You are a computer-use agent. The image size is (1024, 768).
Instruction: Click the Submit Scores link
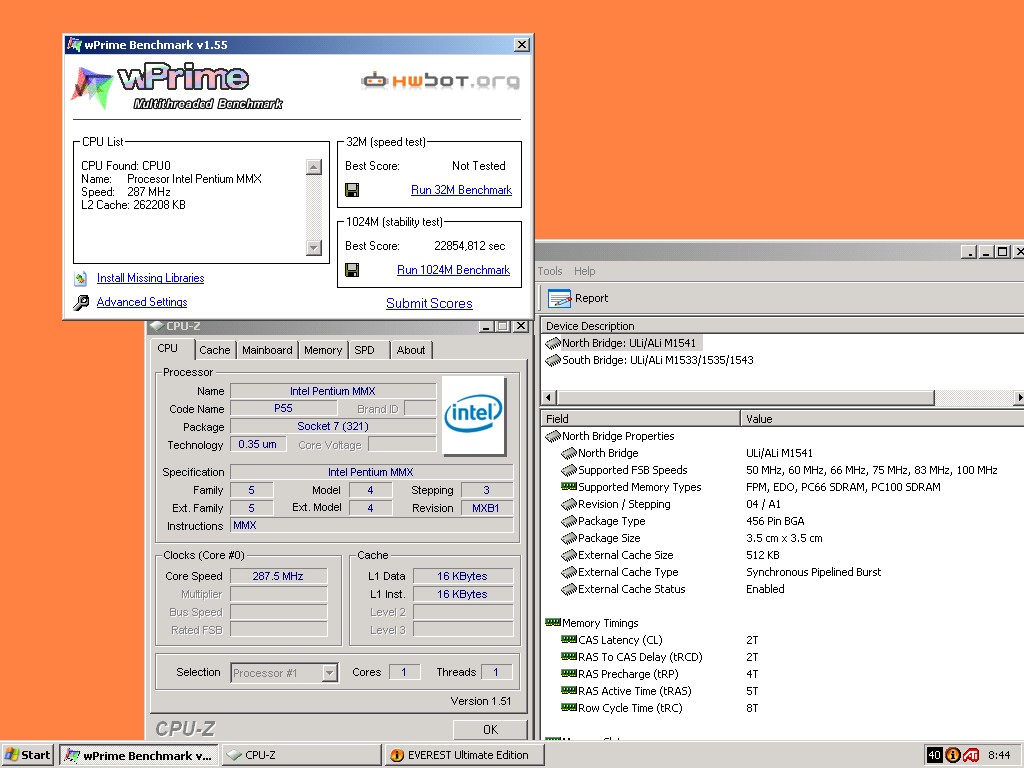point(429,303)
